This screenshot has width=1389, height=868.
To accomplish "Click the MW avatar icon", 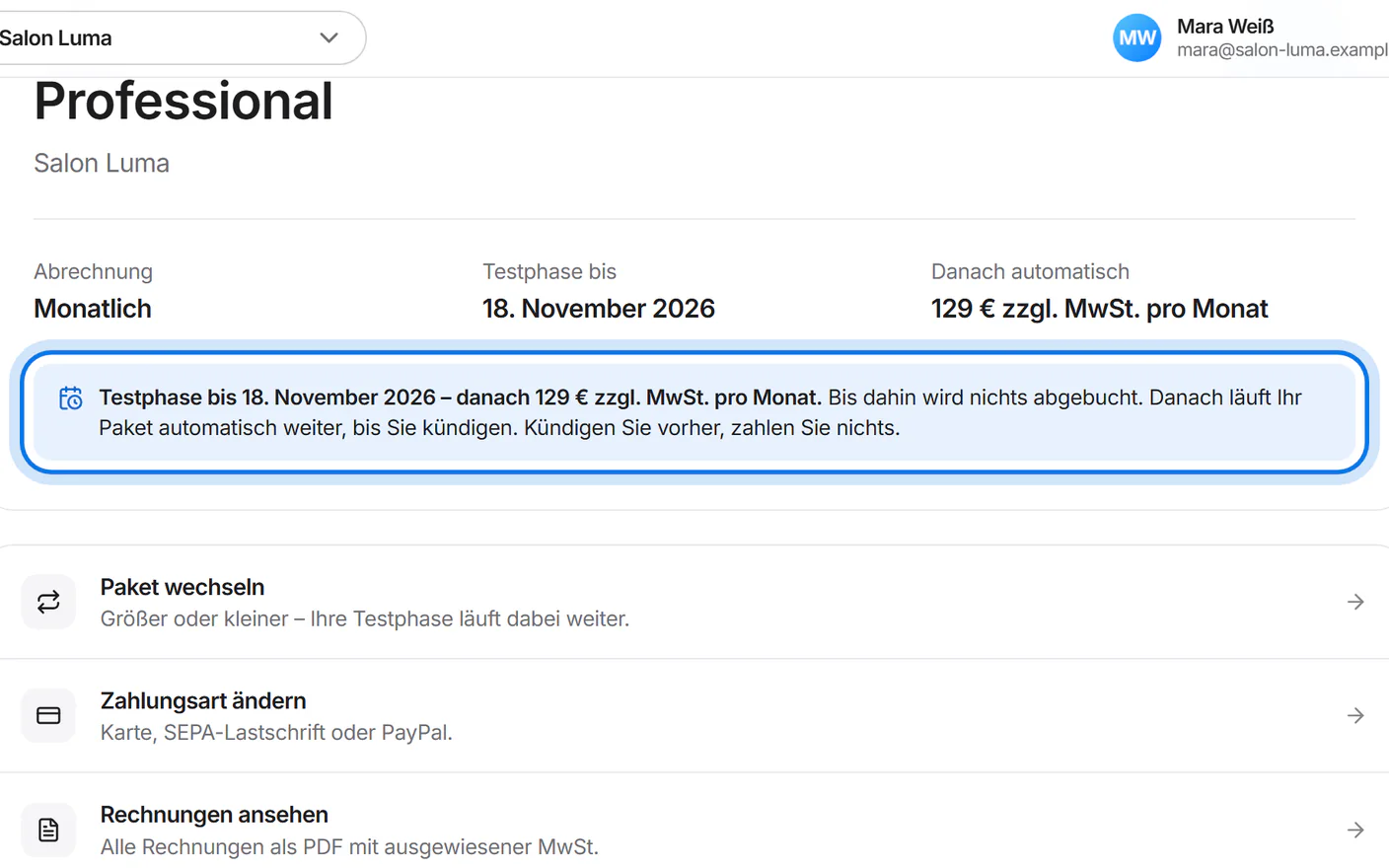I will tap(1136, 37).
